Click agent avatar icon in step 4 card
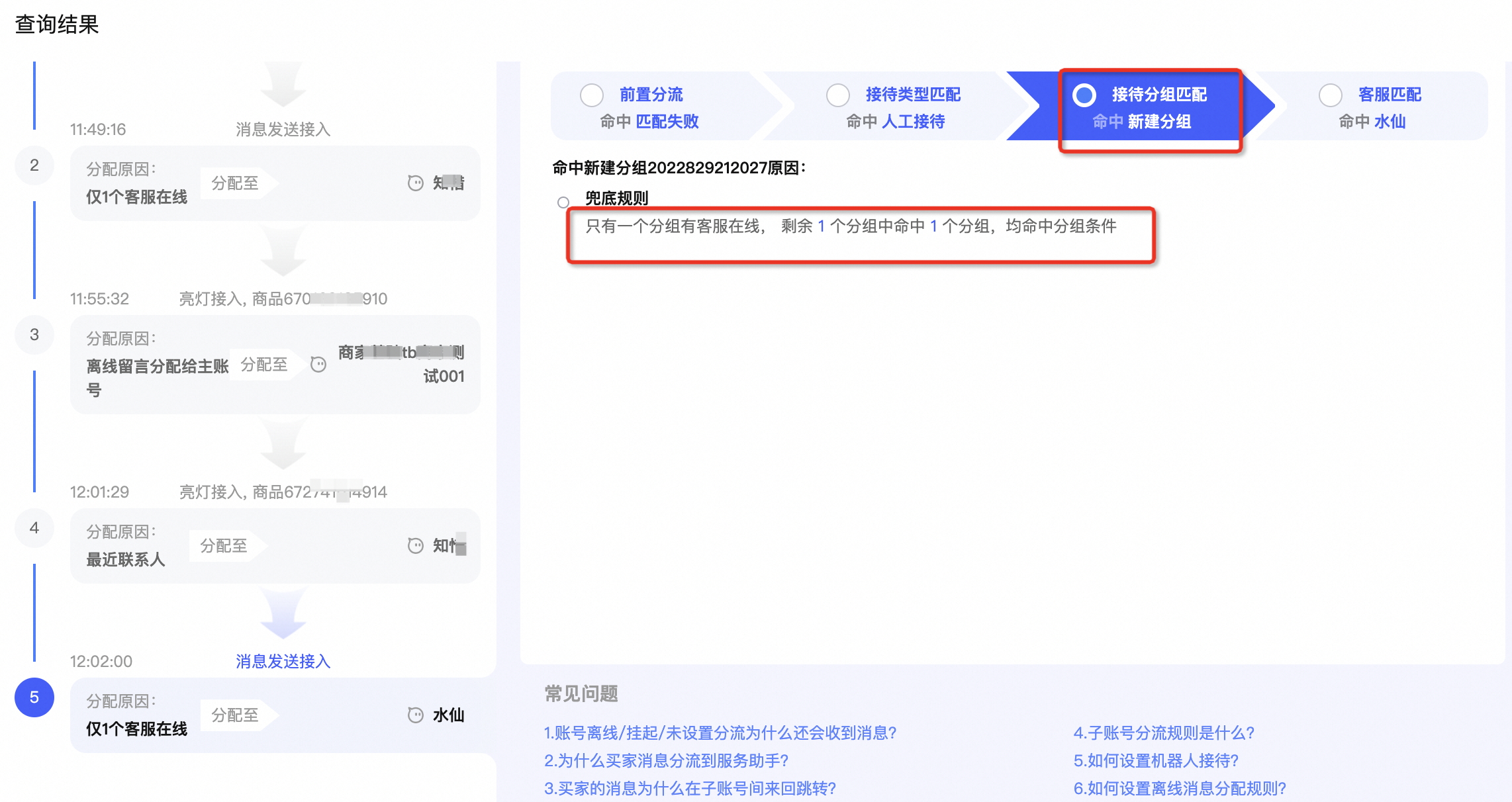 [x=416, y=545]
